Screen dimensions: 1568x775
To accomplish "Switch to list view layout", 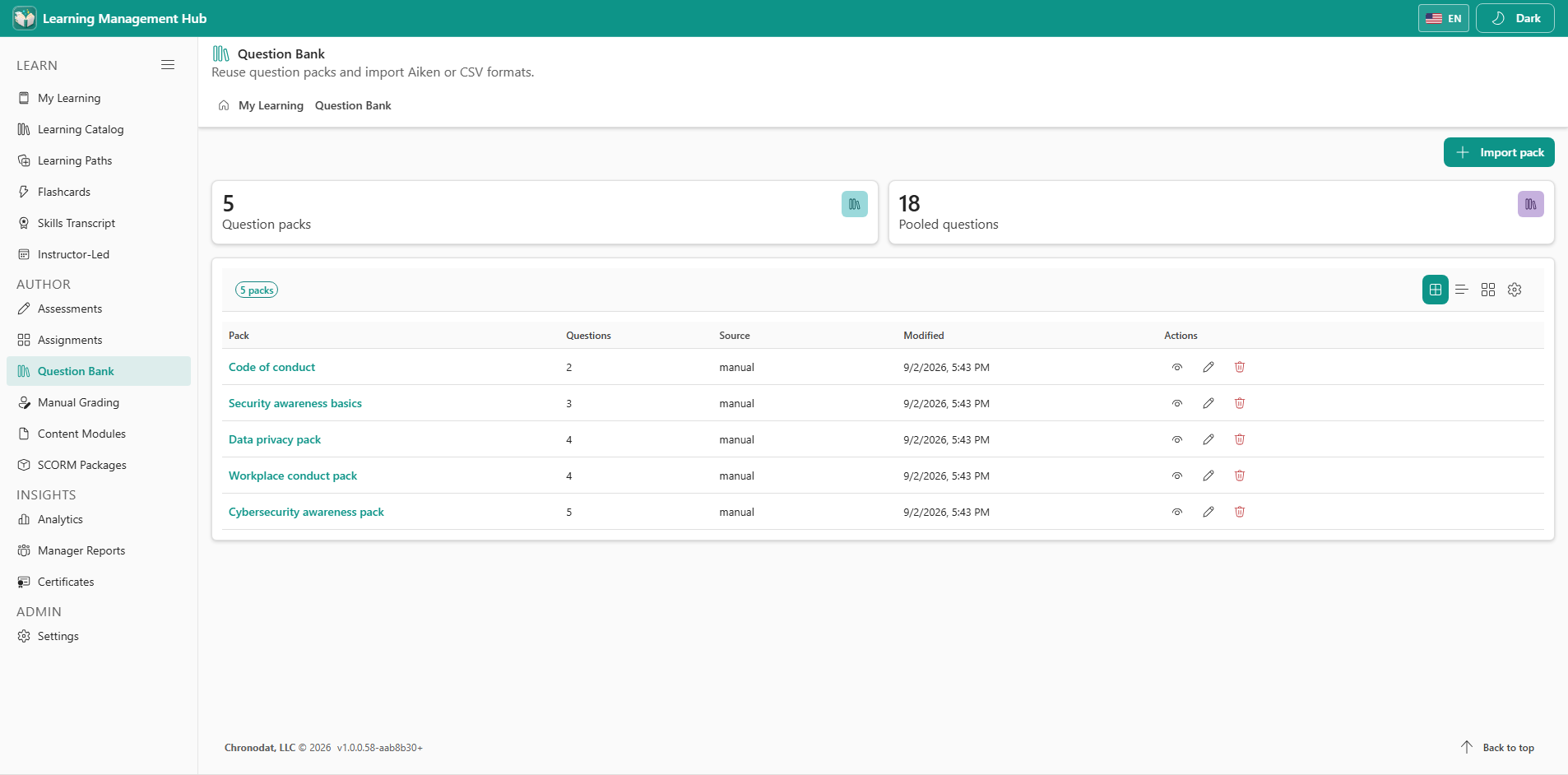I will (1462, 290).
